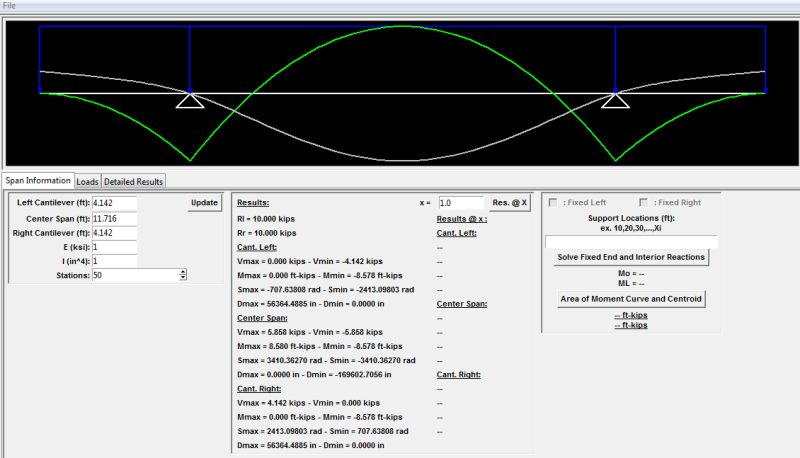Enable the Fixed Right checkbox
The width and height of the screenshot is (800, 458).
pyautogui.click(x=643, y=202)
